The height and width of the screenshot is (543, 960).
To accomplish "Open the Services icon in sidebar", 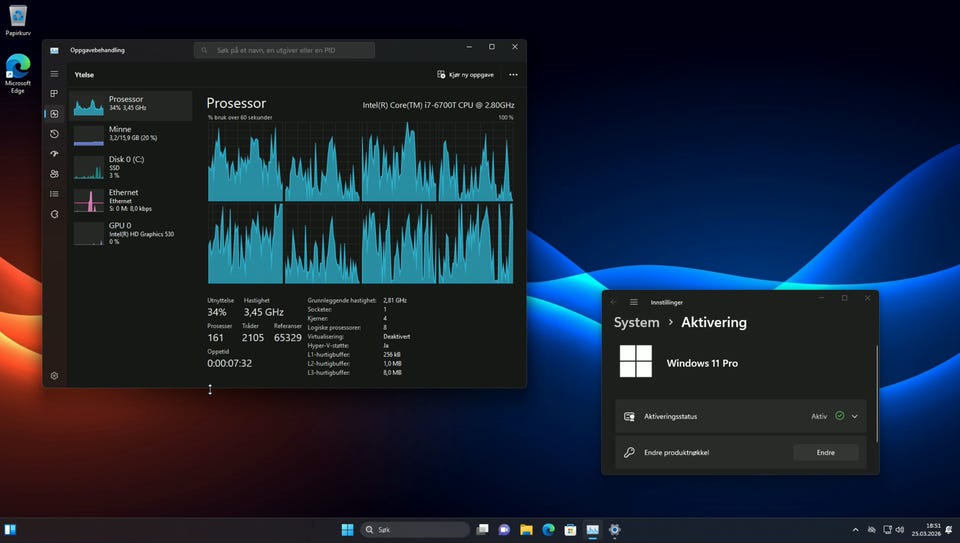I will pos(54,214).
